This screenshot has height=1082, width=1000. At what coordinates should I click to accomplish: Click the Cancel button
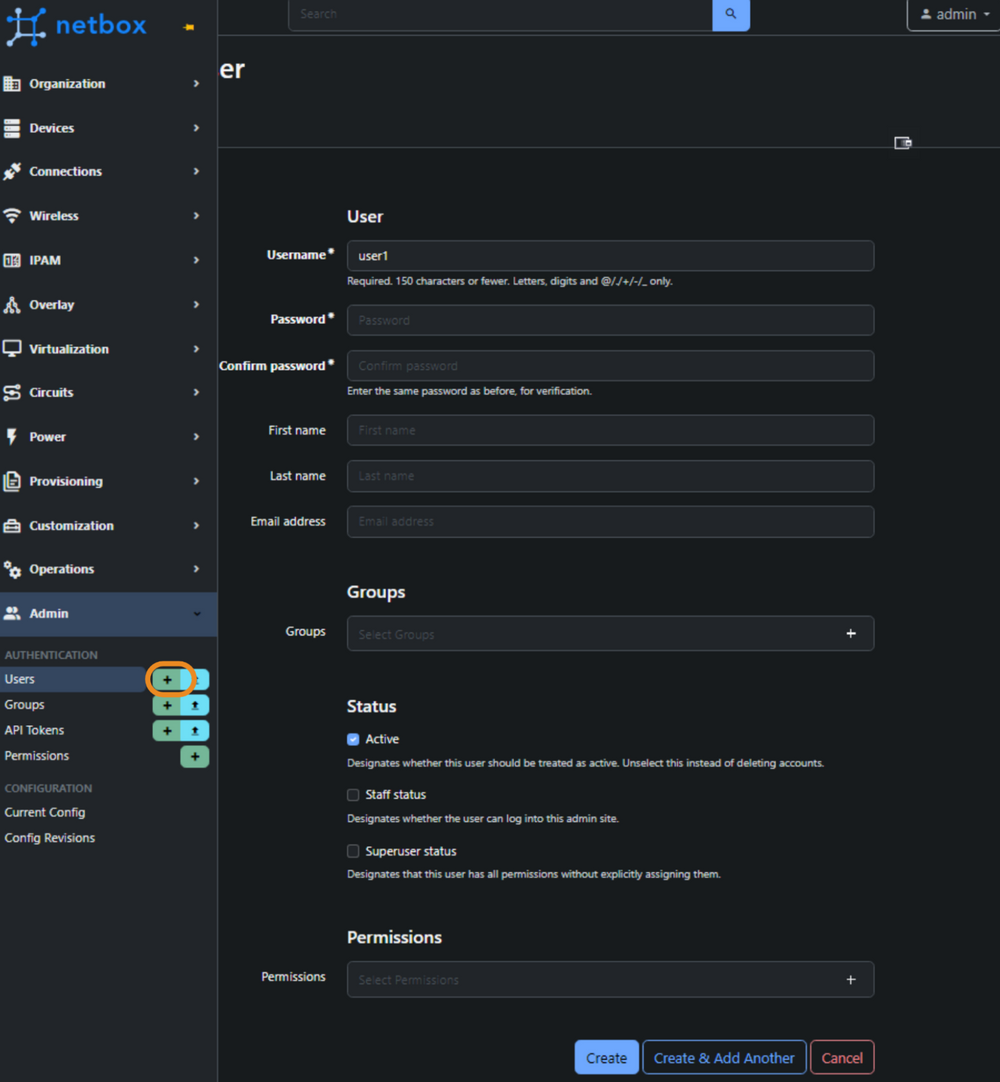point(842,1057)
